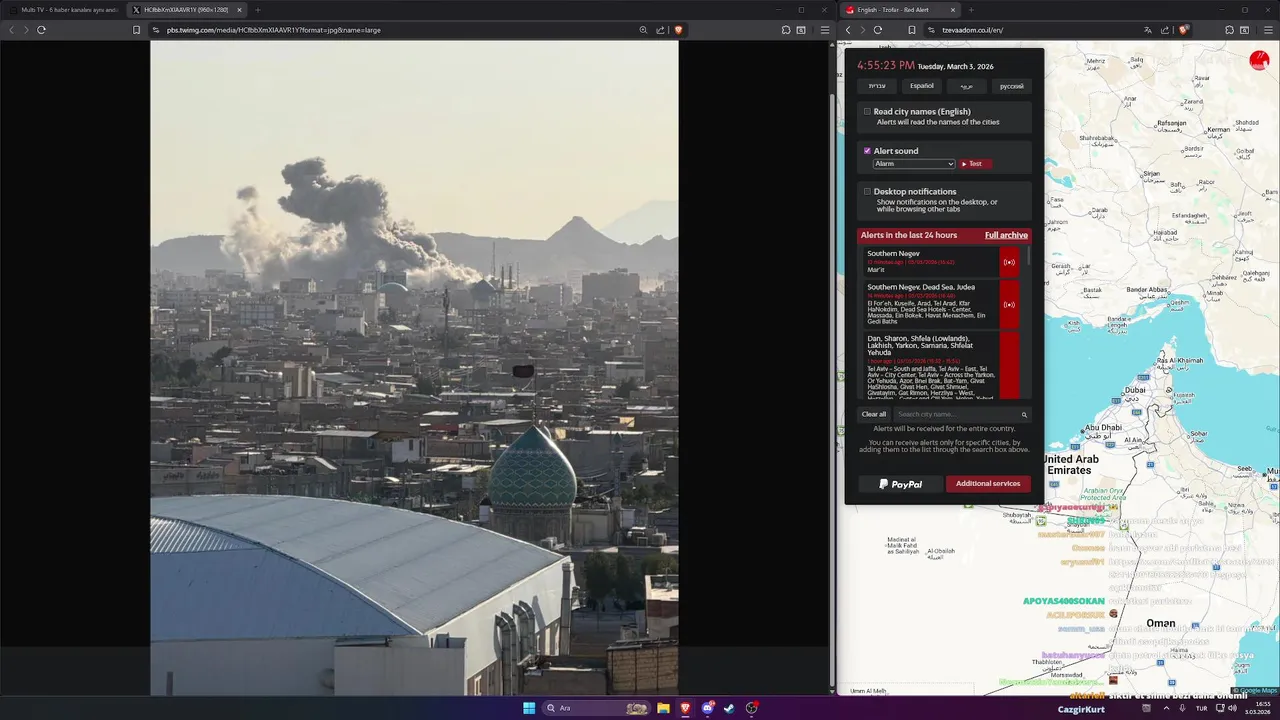Open Brave Shields for tzevaadom.co.il
Screen dimensions: 1280x720
pos(1183,30)
